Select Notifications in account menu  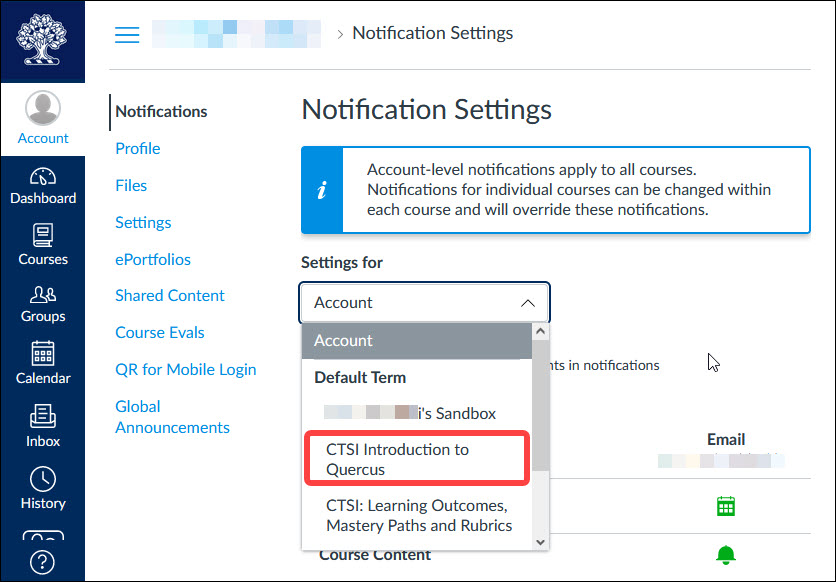click(x=161, y=111)
